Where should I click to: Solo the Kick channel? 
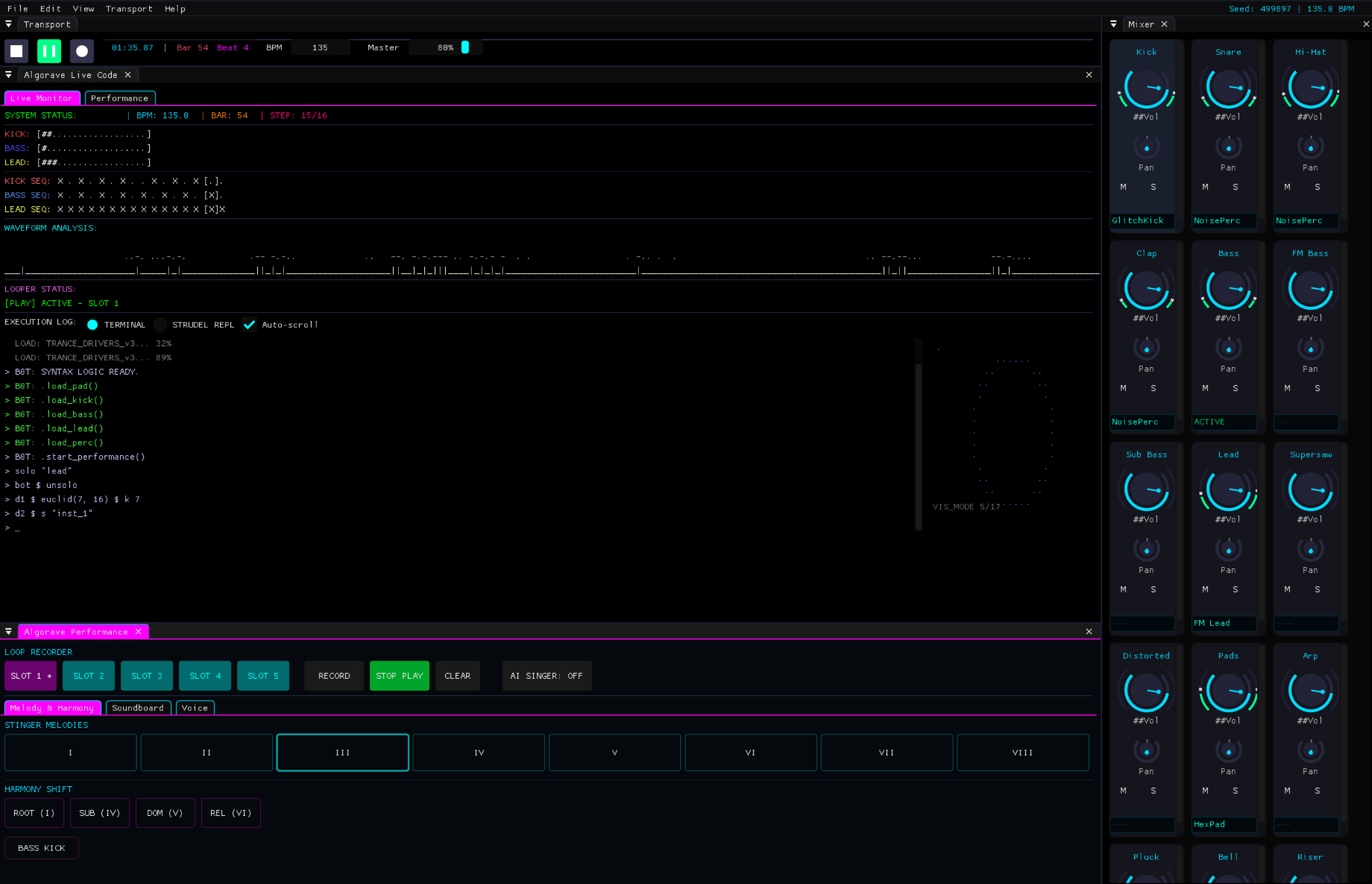pos(1153,187)
